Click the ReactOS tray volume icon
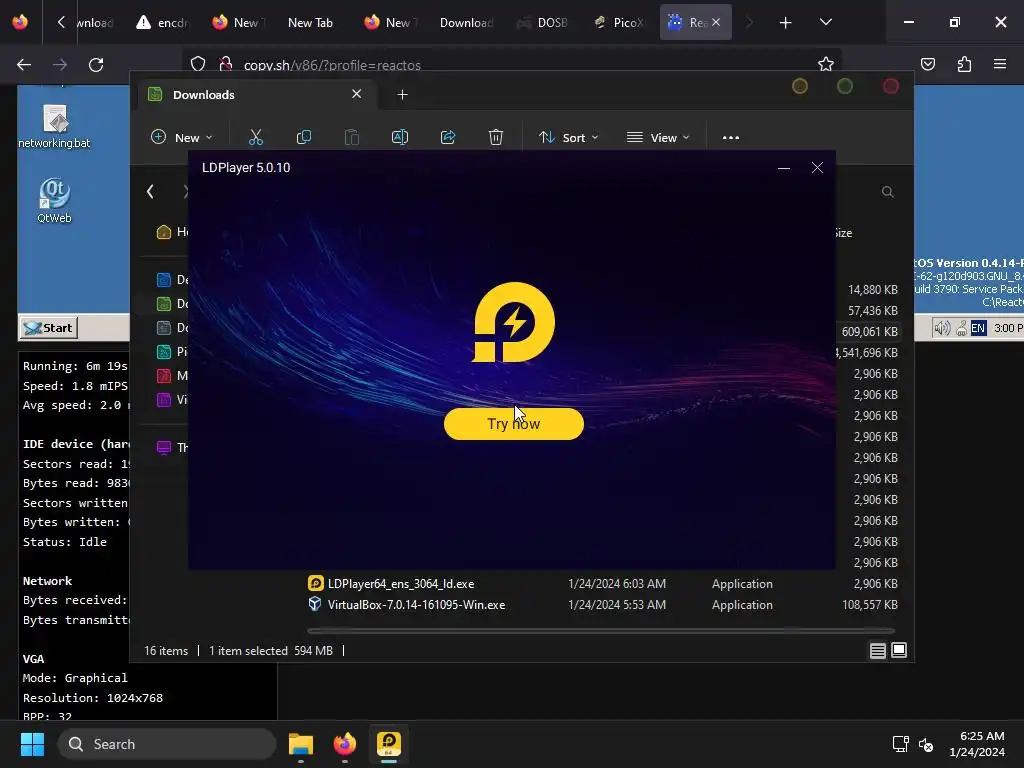 (942, 328)
